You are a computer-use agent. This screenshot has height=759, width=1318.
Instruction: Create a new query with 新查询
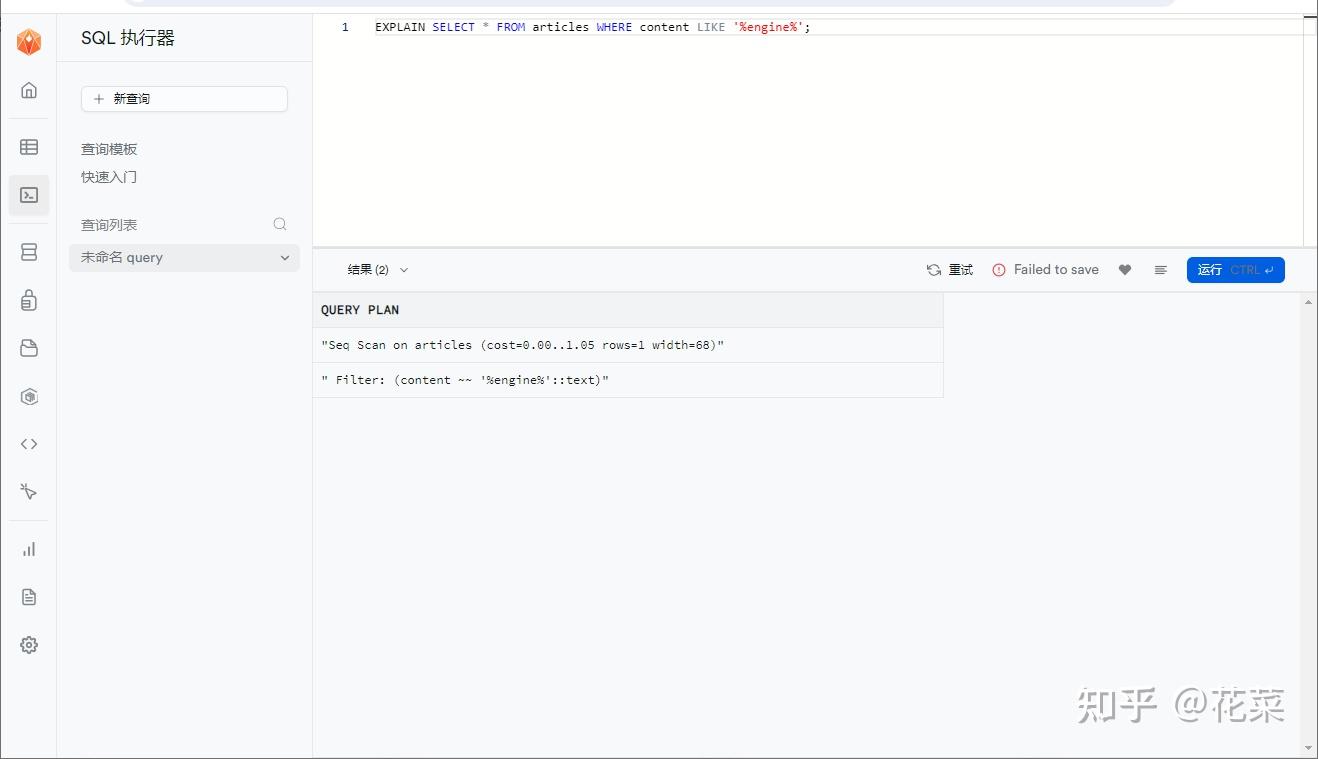(184, 99)
